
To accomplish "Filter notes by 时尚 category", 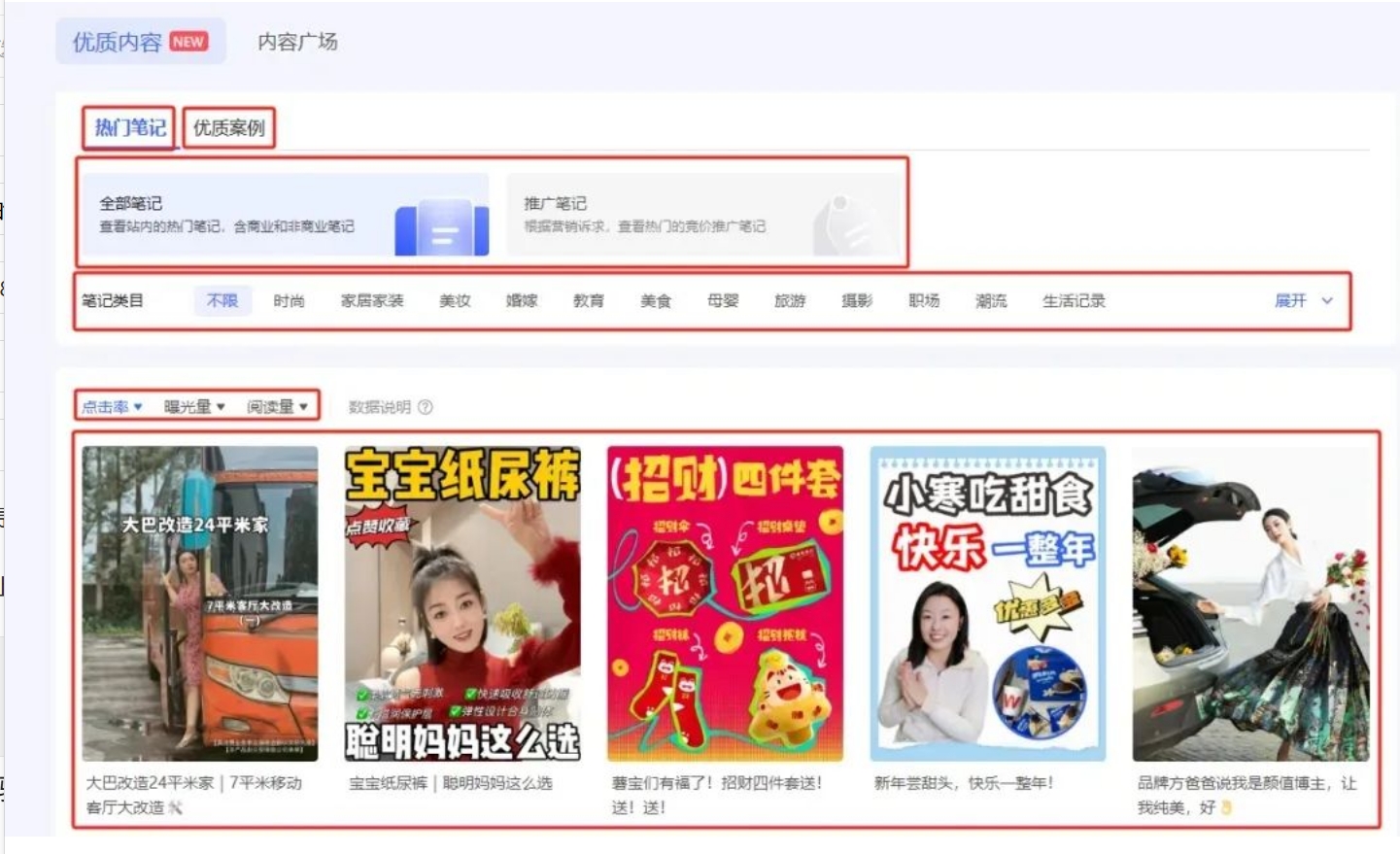I will tap(289, 301).
